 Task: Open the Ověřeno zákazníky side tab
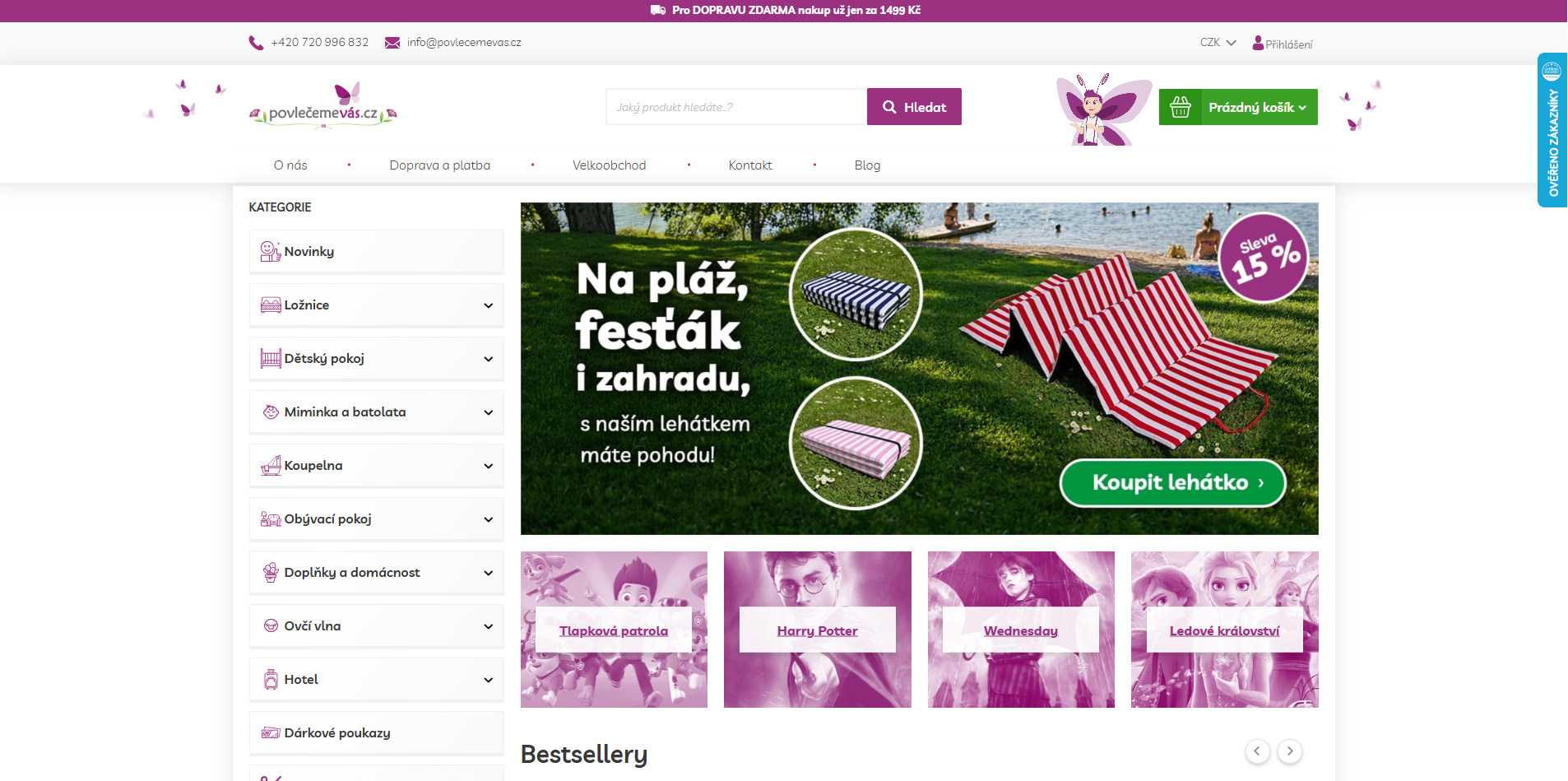coord(1552,130)
